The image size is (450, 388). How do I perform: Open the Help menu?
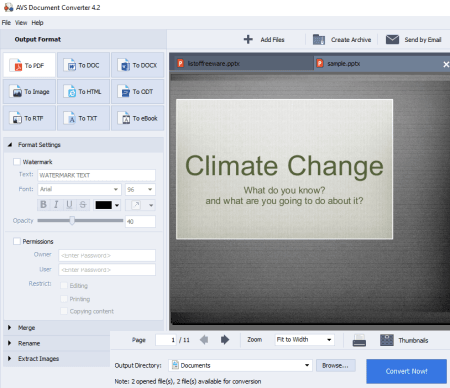pos(37,23)
